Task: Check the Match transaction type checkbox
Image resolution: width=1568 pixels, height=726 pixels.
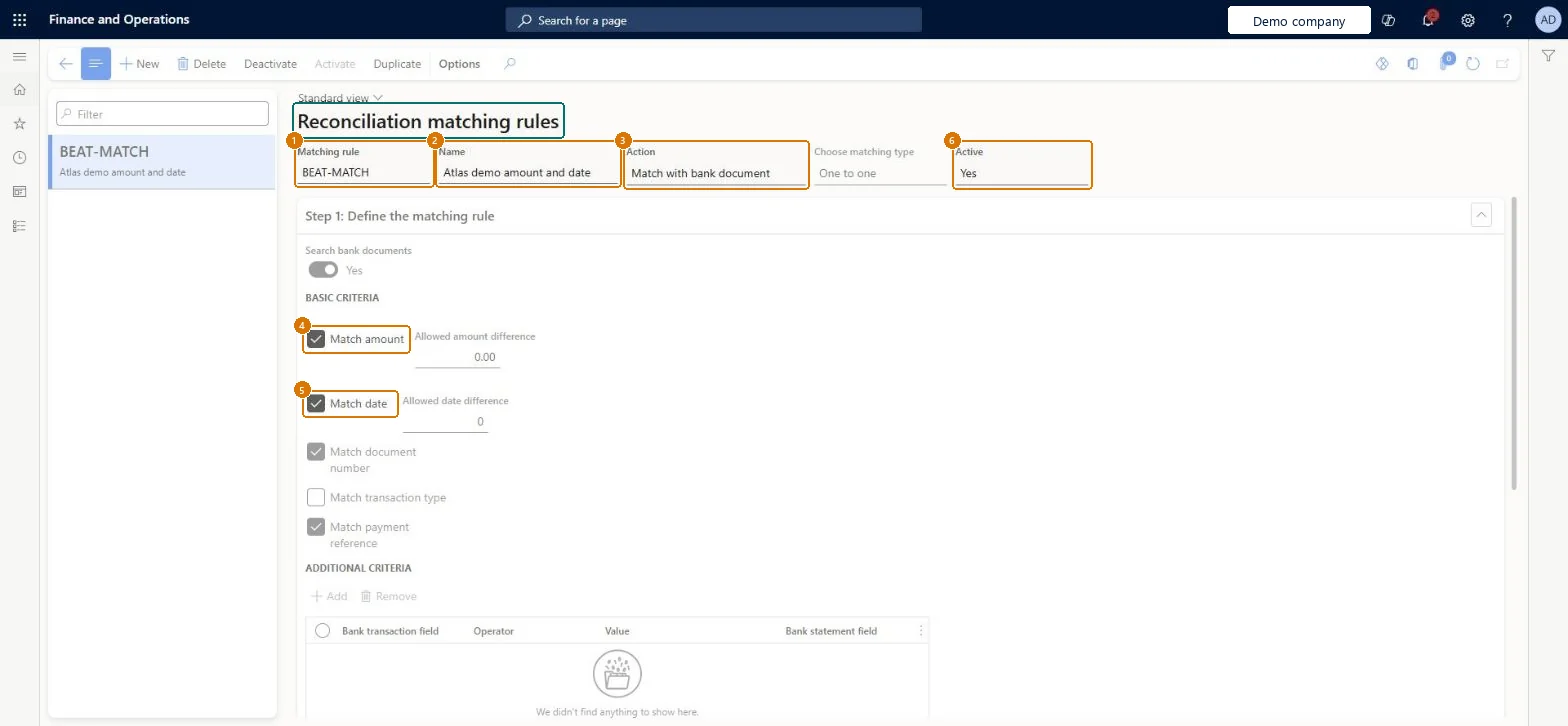Action: [316, 497]
